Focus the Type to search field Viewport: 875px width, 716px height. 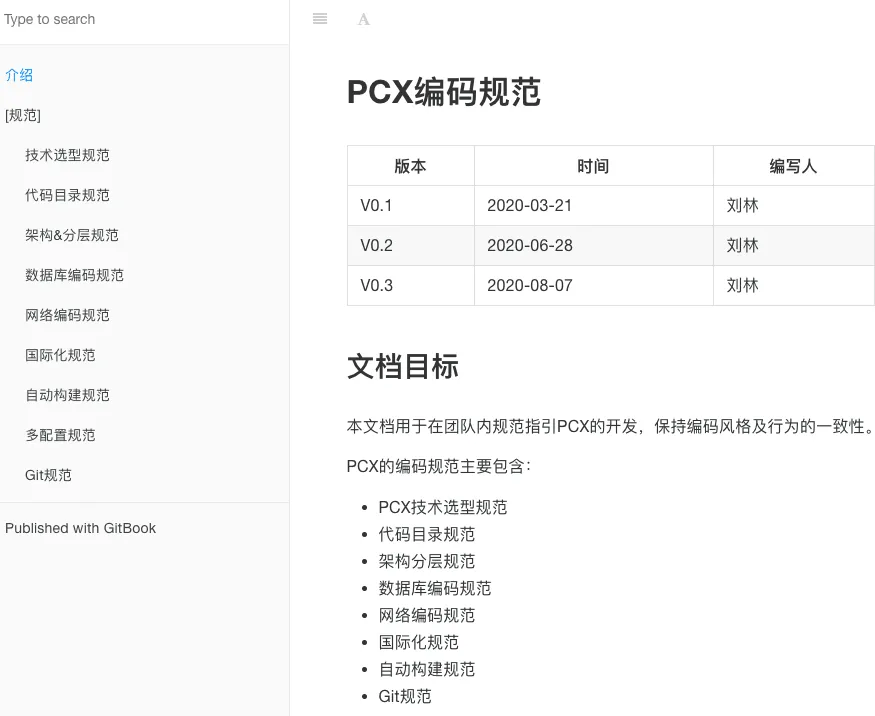[144, 20]
